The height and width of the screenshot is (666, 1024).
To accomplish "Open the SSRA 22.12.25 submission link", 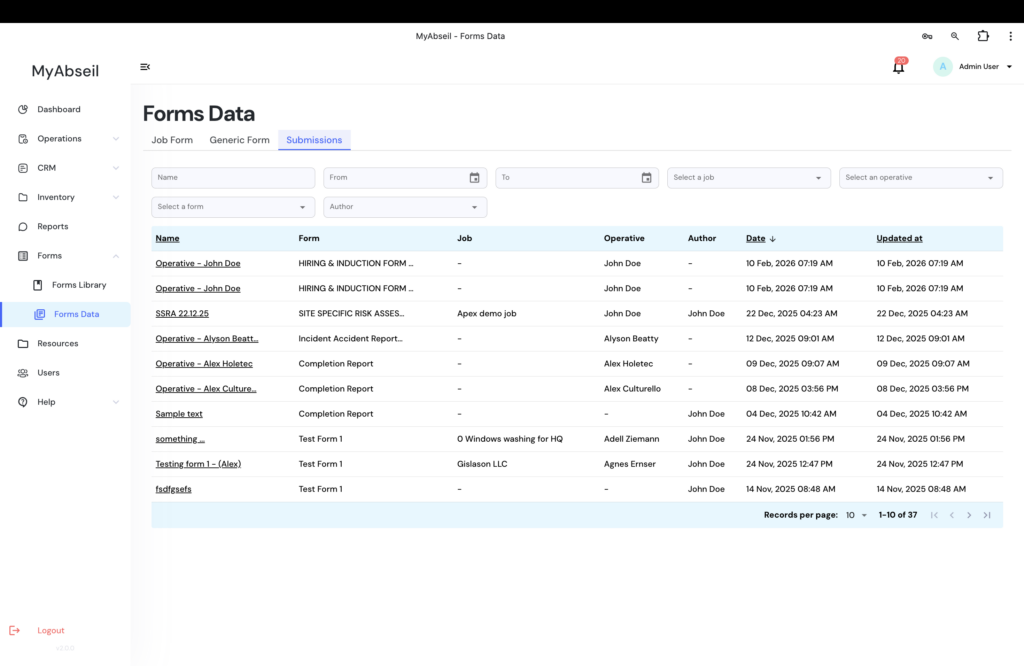I will [182, 314].
